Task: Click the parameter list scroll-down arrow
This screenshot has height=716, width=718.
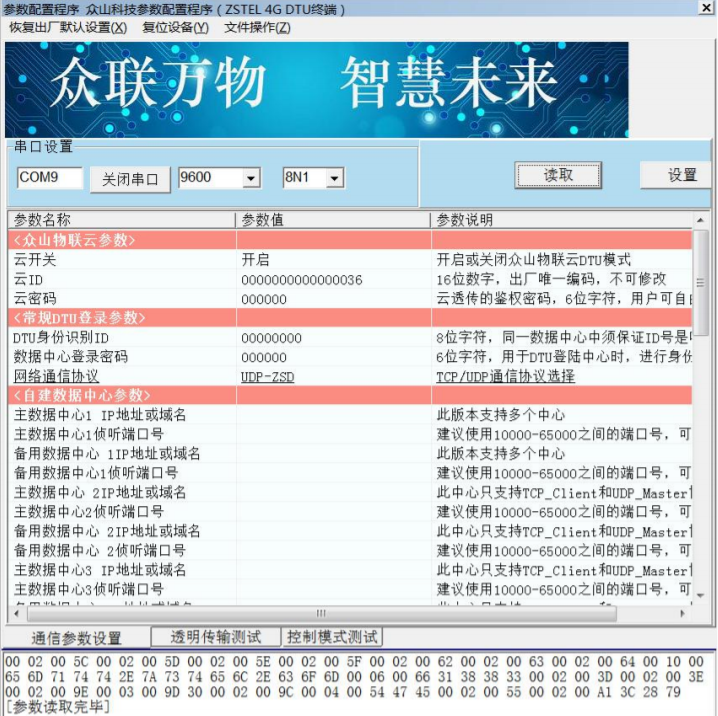Action: click(x=700, y=595)
